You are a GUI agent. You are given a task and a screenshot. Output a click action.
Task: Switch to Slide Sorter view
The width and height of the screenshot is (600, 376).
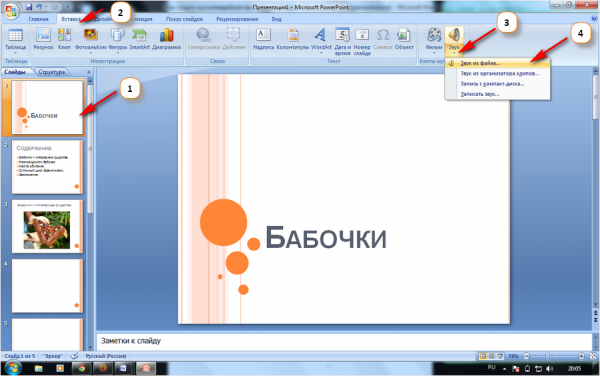point(492,356)
